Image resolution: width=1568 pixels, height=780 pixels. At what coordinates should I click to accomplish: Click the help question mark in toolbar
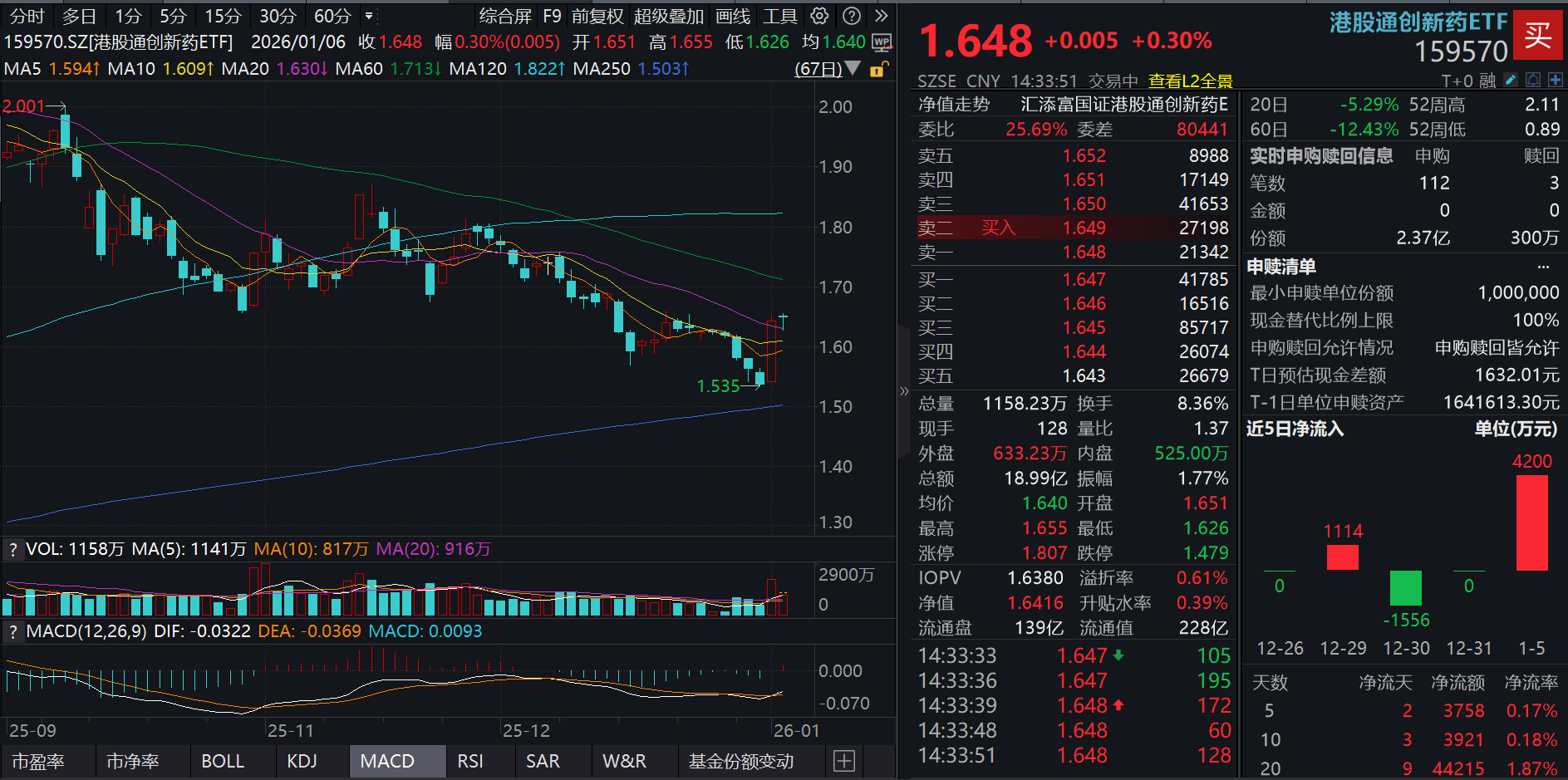coord(851,16)
